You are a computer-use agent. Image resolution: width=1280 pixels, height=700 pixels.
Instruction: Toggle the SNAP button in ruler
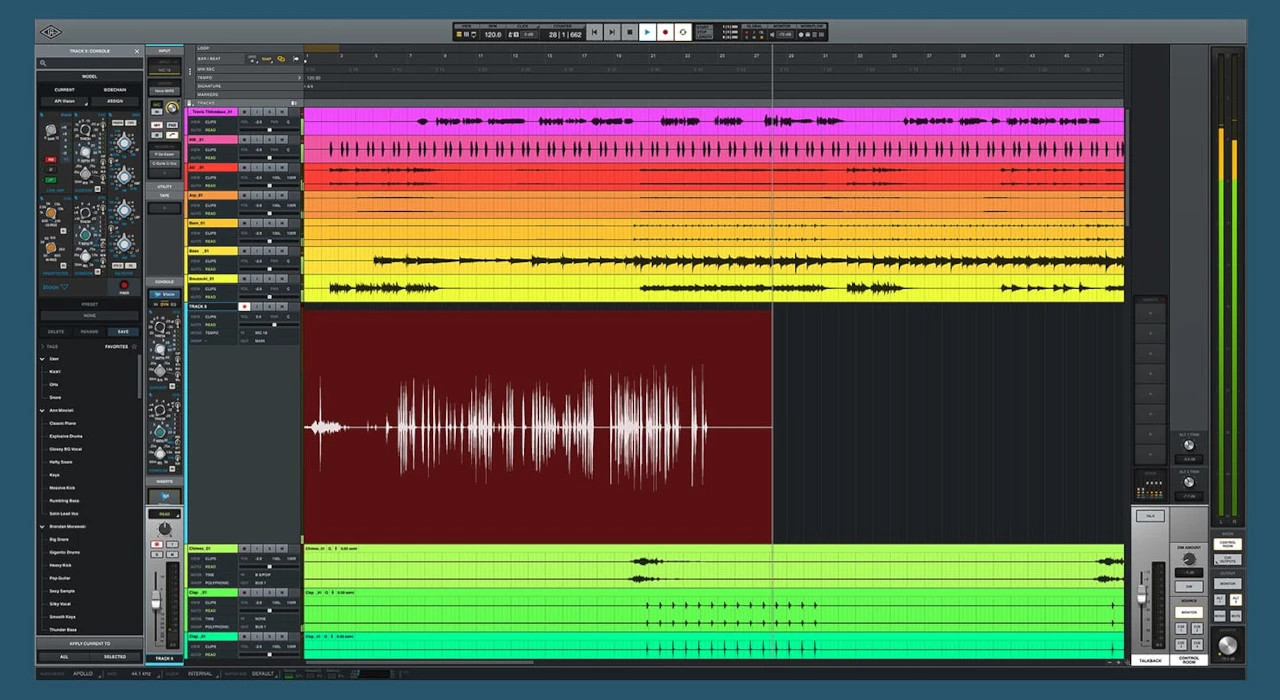[266, 59]
